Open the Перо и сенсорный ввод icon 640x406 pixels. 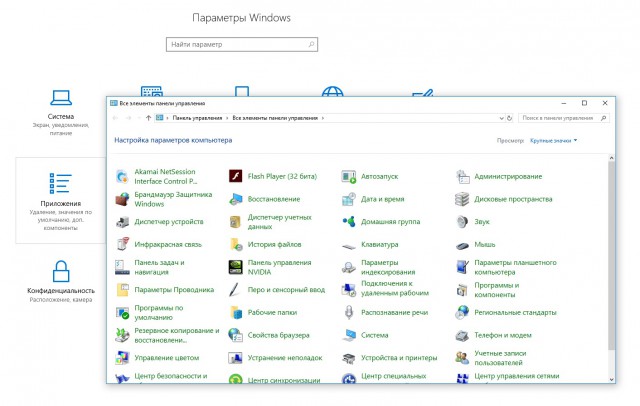coord(236,290)
